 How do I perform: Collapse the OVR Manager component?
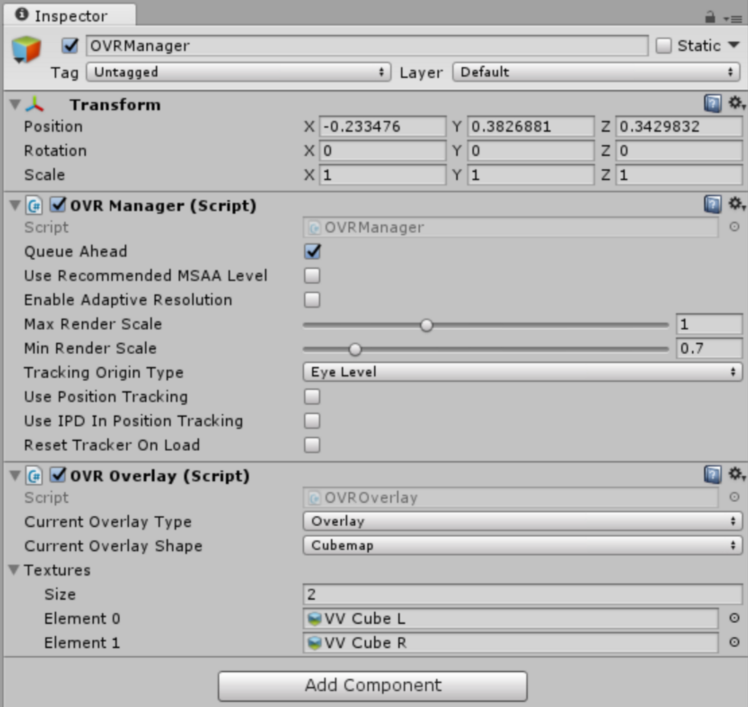15,205
